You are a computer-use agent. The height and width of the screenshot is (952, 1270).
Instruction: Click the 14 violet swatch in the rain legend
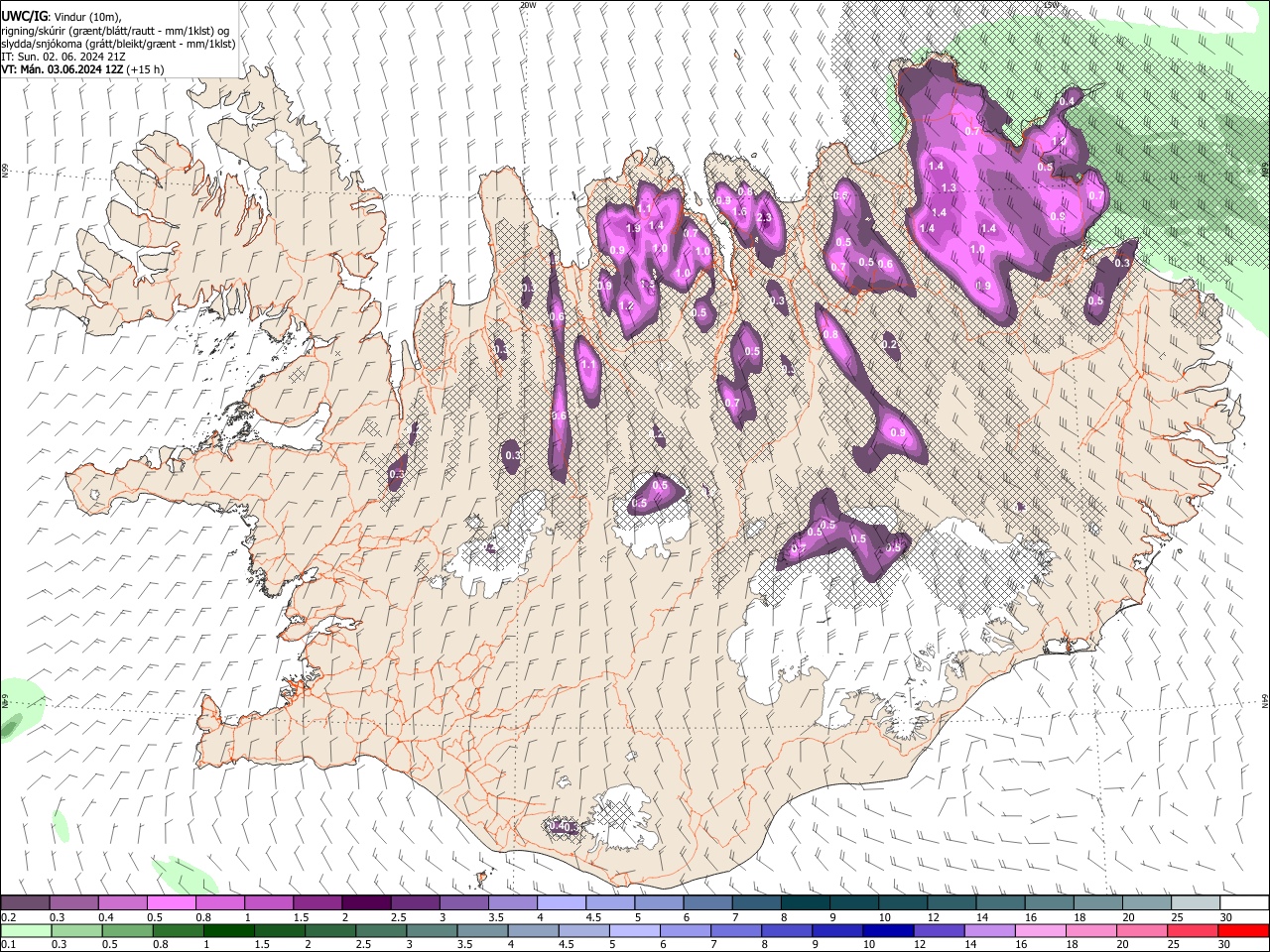click(989, 931)
